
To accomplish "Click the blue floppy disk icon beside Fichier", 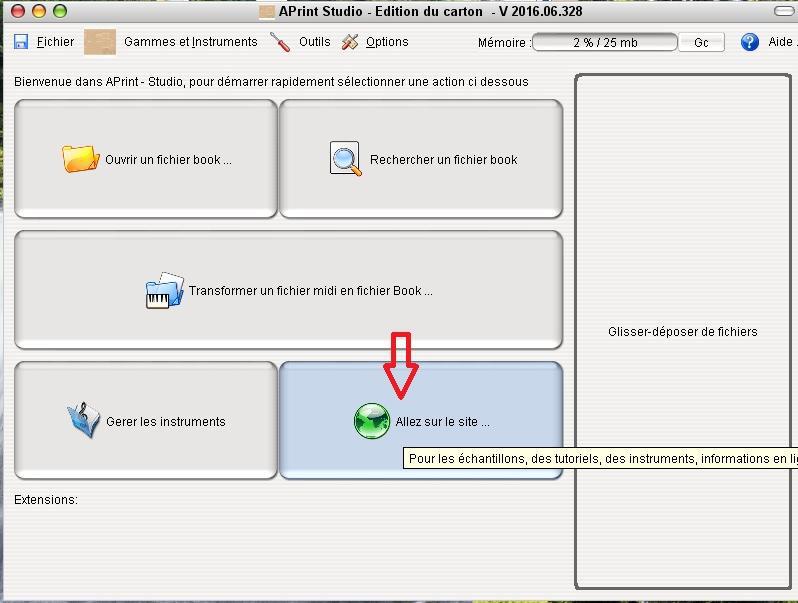I will 22,42.
